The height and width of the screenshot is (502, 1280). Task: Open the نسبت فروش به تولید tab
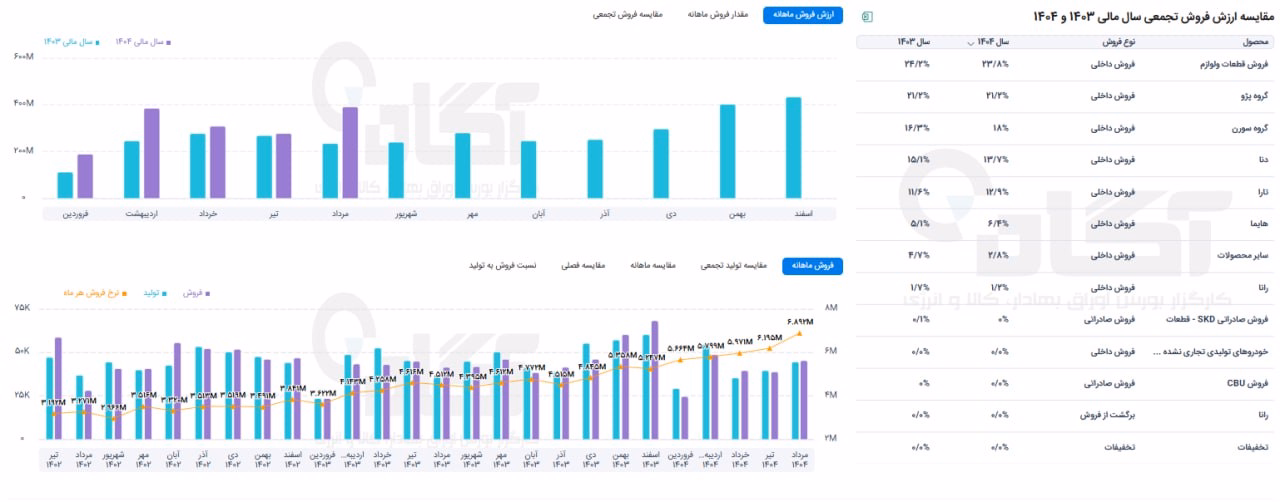503,265
